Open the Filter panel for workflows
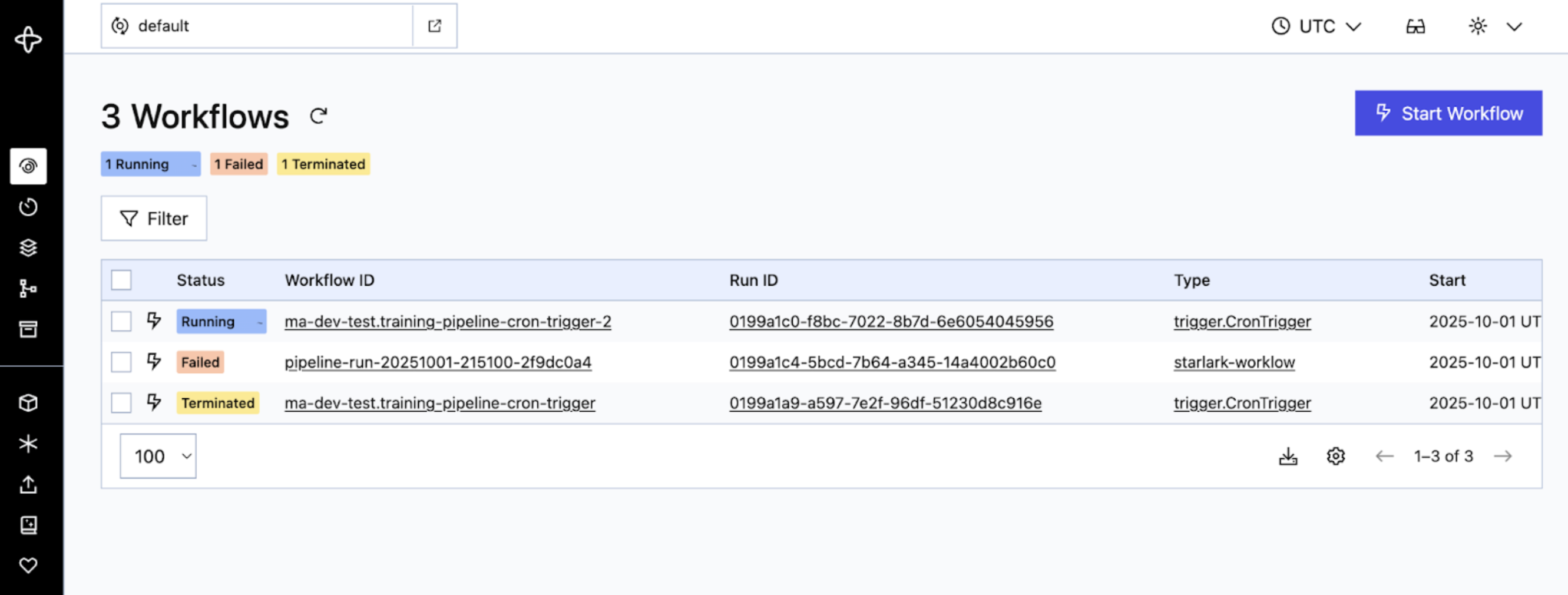Image resolution: width=1568 pixels, height=595 pixels. pos(153,218)
